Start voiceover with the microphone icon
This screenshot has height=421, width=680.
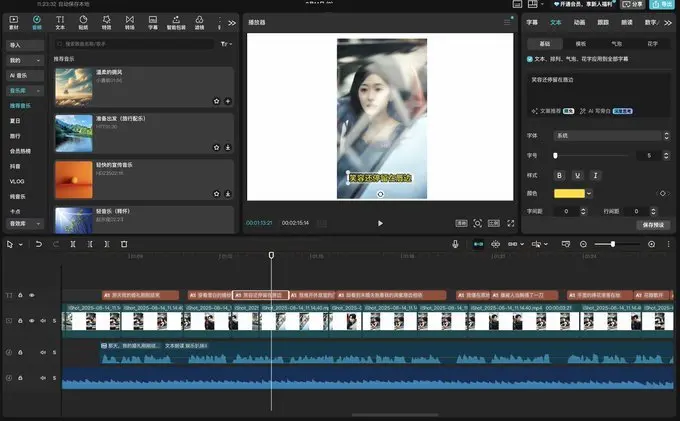coord(455,244)
